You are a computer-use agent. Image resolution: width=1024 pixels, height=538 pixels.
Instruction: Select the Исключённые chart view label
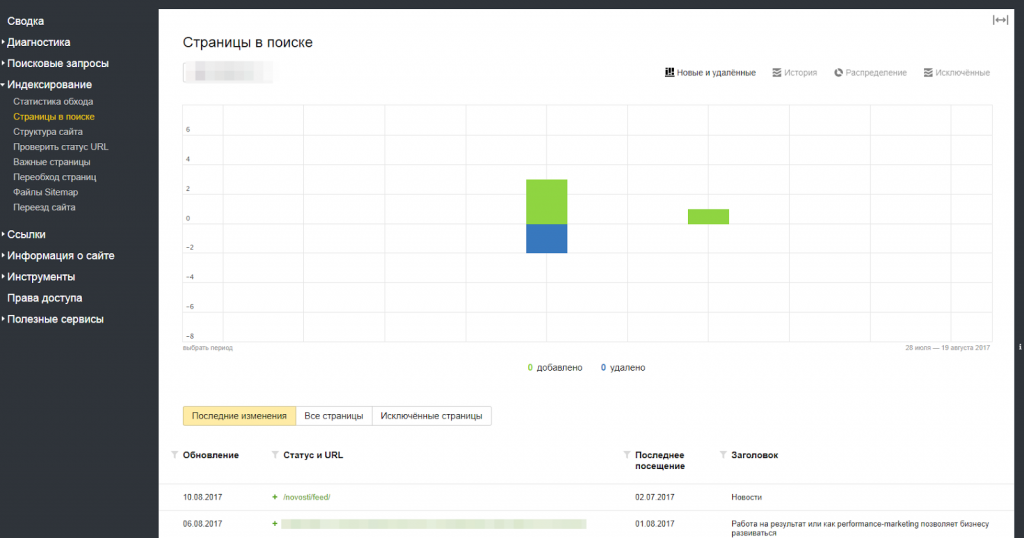click(x=963, y=72)
